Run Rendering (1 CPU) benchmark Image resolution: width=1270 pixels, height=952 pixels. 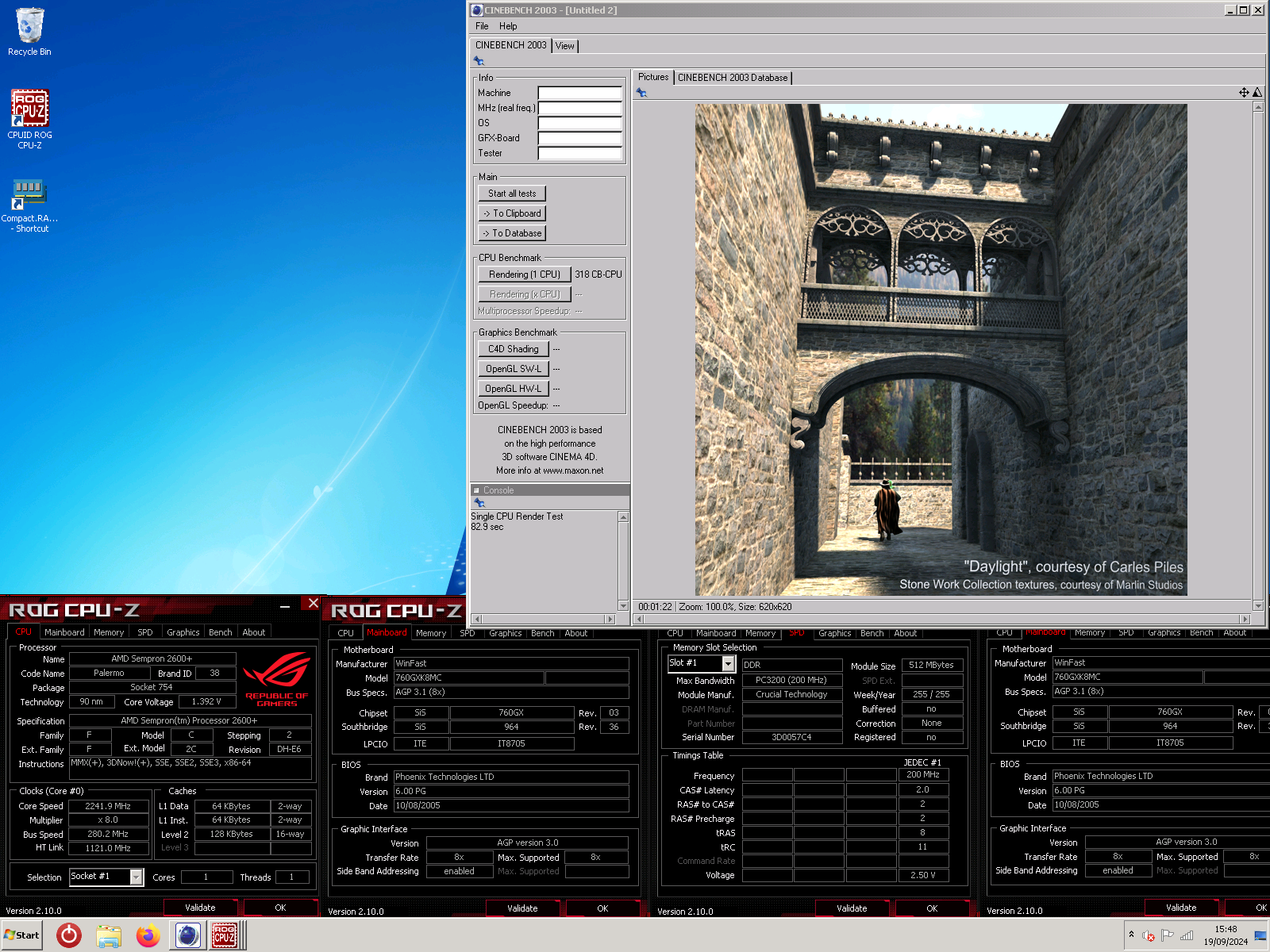pyautogui.click(x=525, y=274)
